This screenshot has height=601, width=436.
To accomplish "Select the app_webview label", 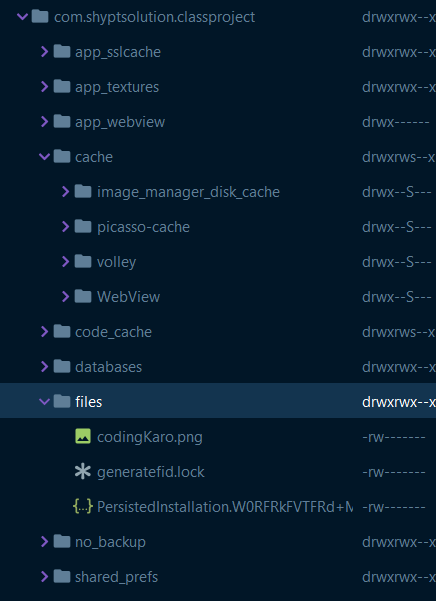I will click(x=120, y=122).
